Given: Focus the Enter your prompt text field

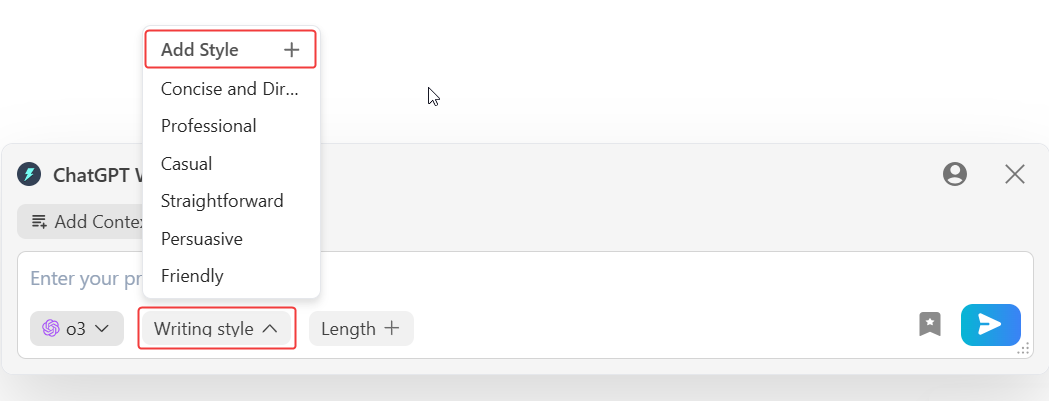Looking at the screenshot, I should coord(525,278).
